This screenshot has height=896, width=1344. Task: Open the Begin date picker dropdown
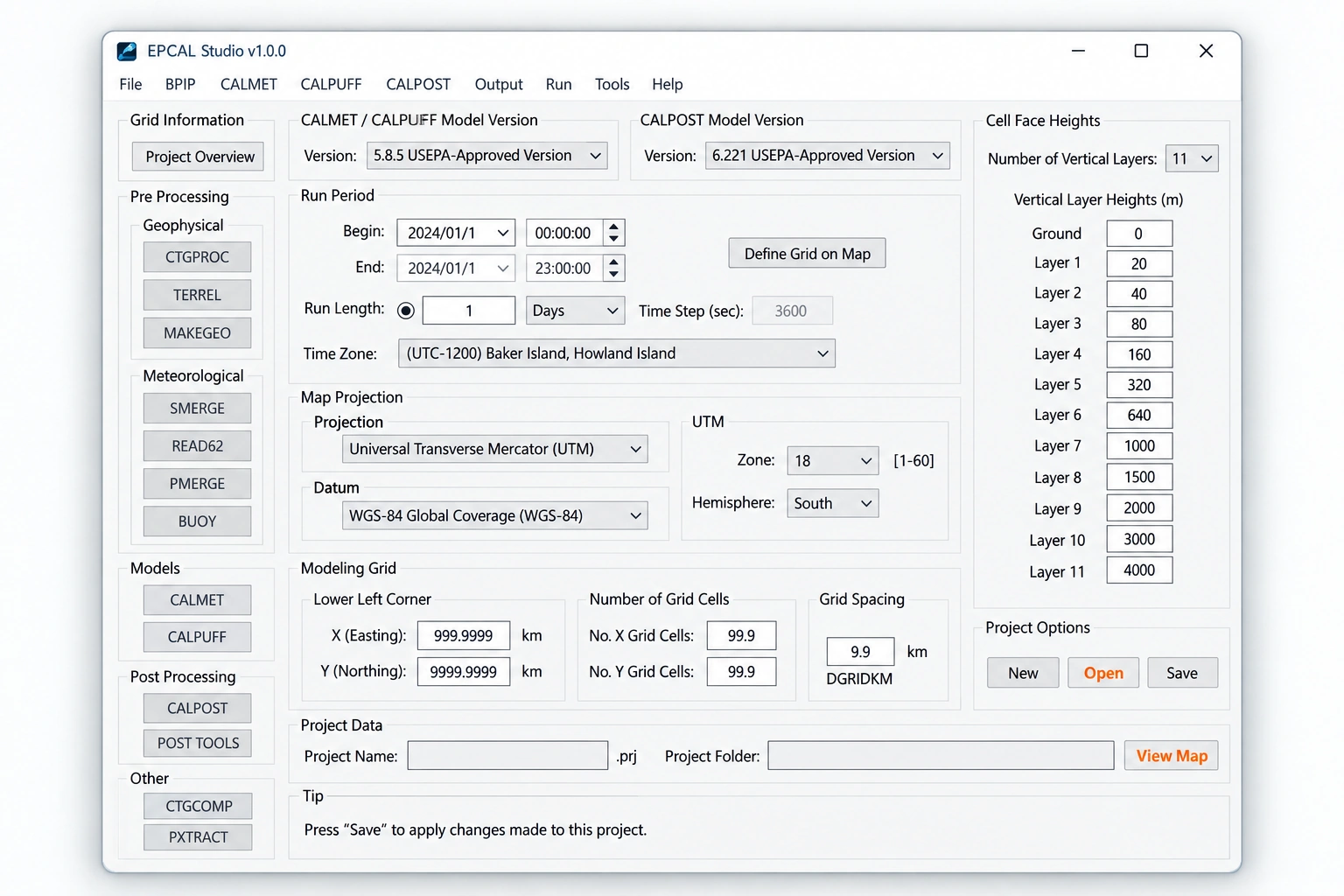503,233
